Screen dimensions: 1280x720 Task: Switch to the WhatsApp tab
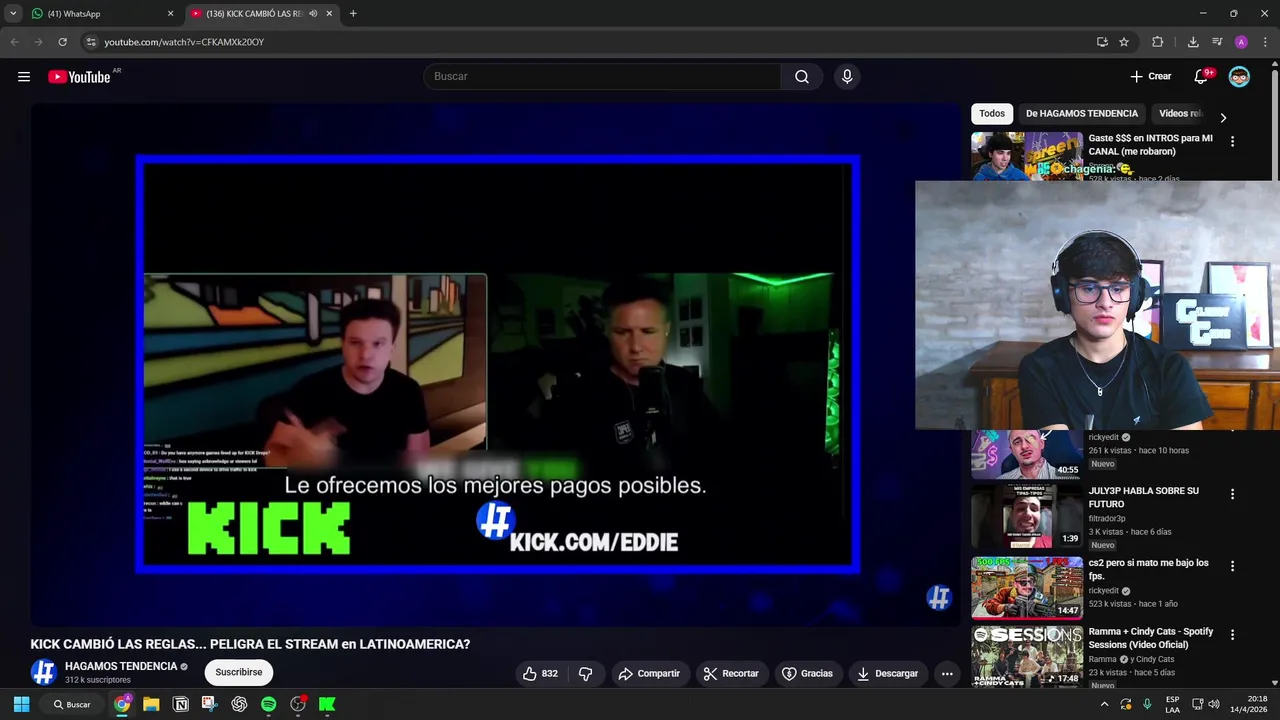coord(96,14)
